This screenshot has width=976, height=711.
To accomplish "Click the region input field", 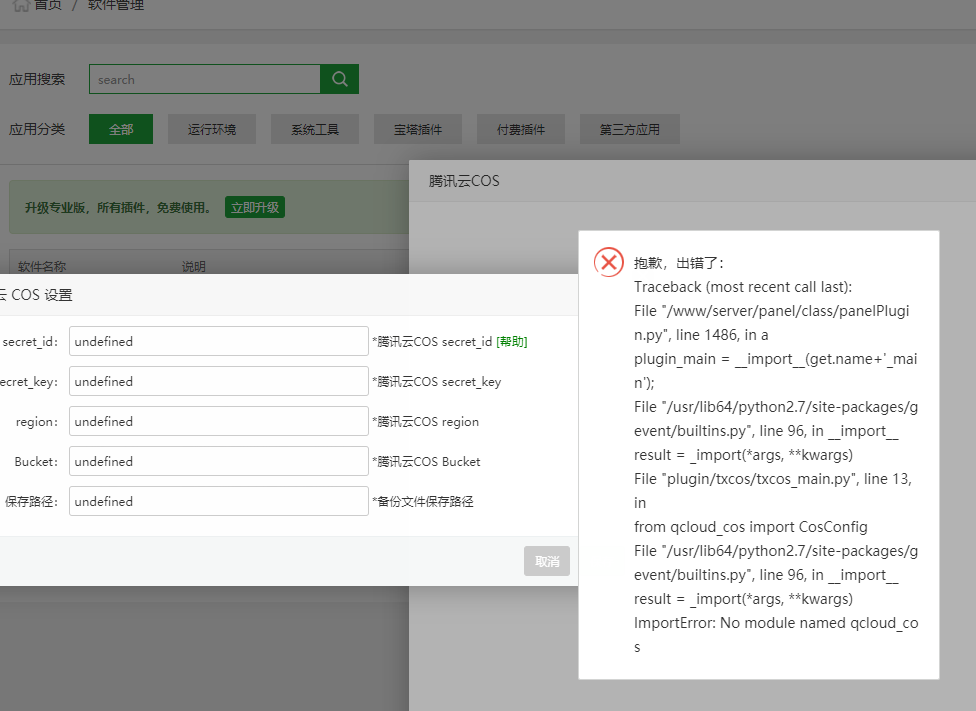I will click(x=218, y=421).
